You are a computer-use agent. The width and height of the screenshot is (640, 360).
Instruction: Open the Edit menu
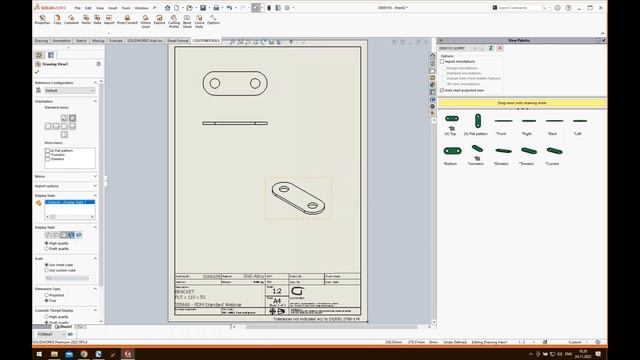point(88,8)
